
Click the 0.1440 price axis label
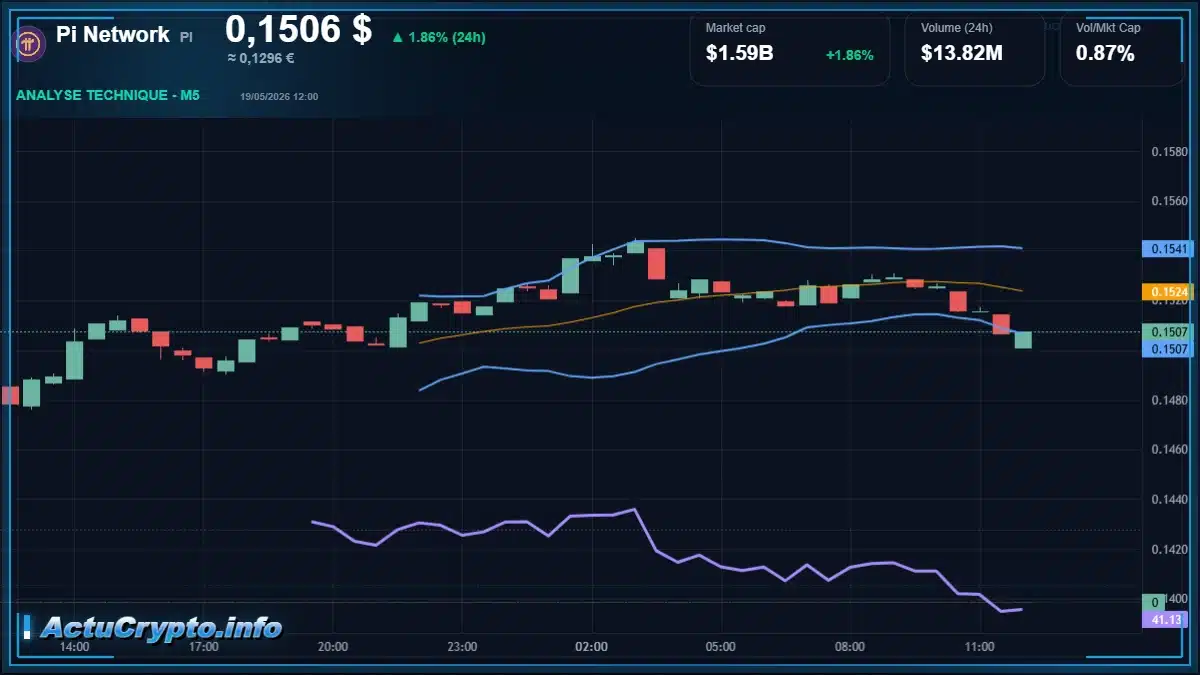(1168, 500)
